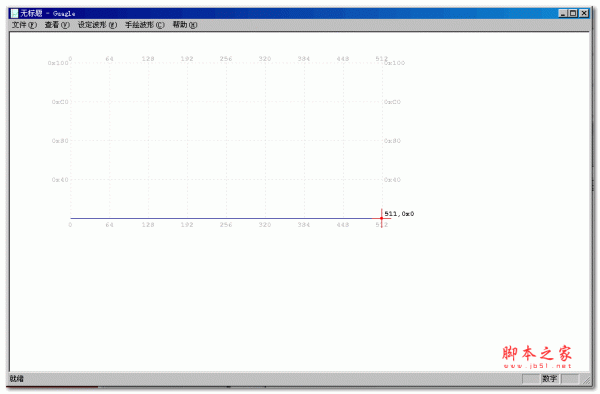Open the 帮助(H) menu
Screen dimensions: 600x394
pos(185,25)
